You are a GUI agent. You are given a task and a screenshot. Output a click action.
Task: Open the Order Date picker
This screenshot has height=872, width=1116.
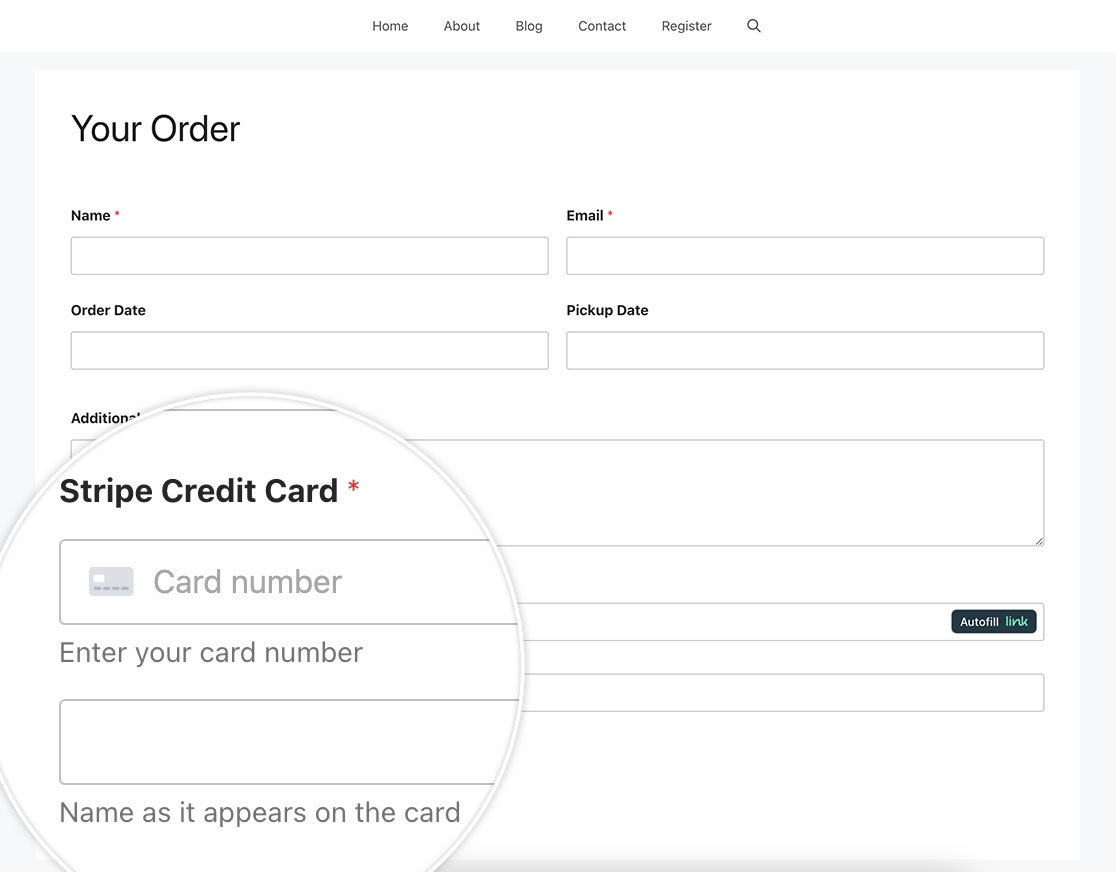309,350
